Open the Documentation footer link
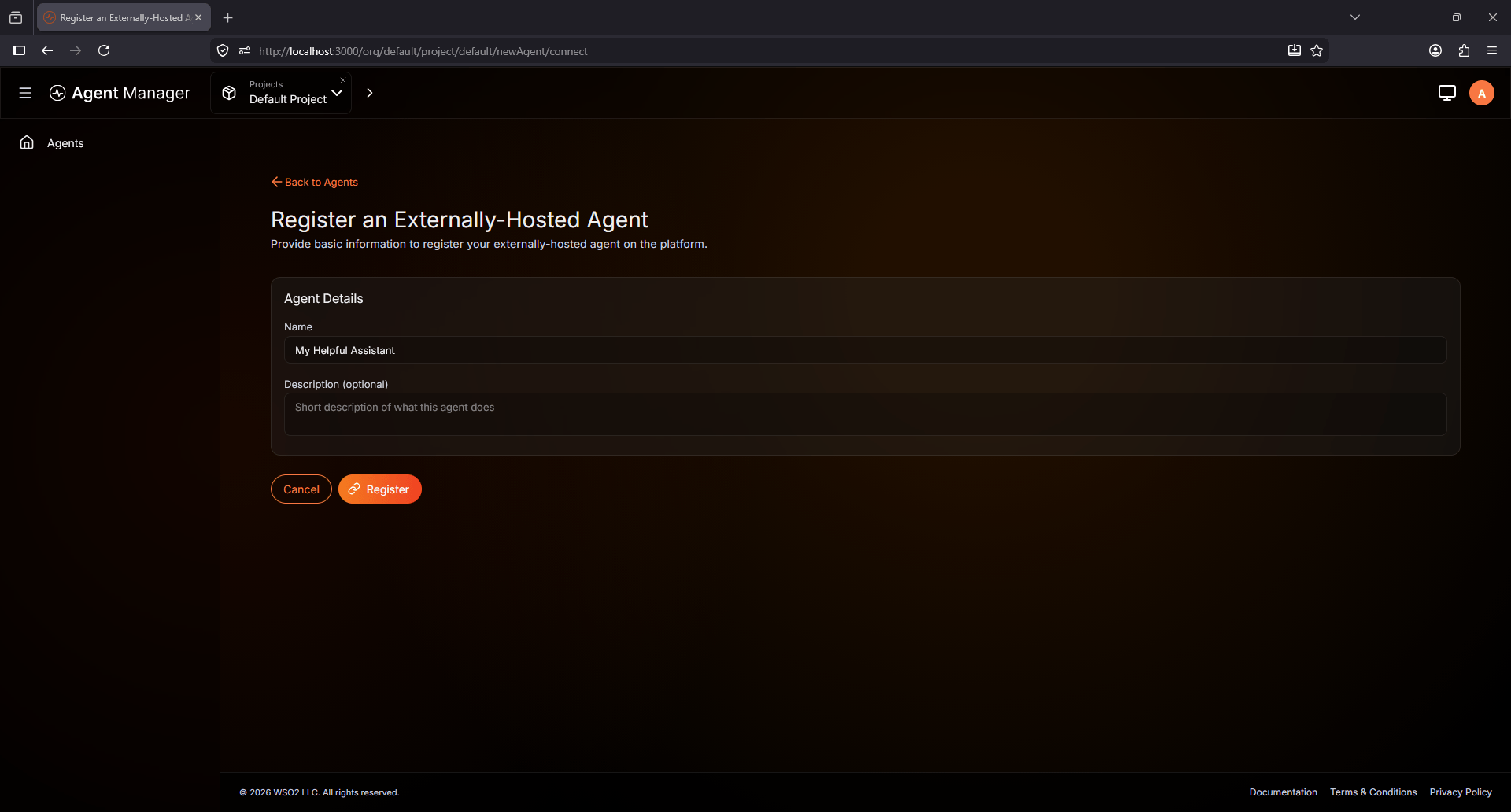The height and width of the screenshot is (812, 1511). (1283, 792)
